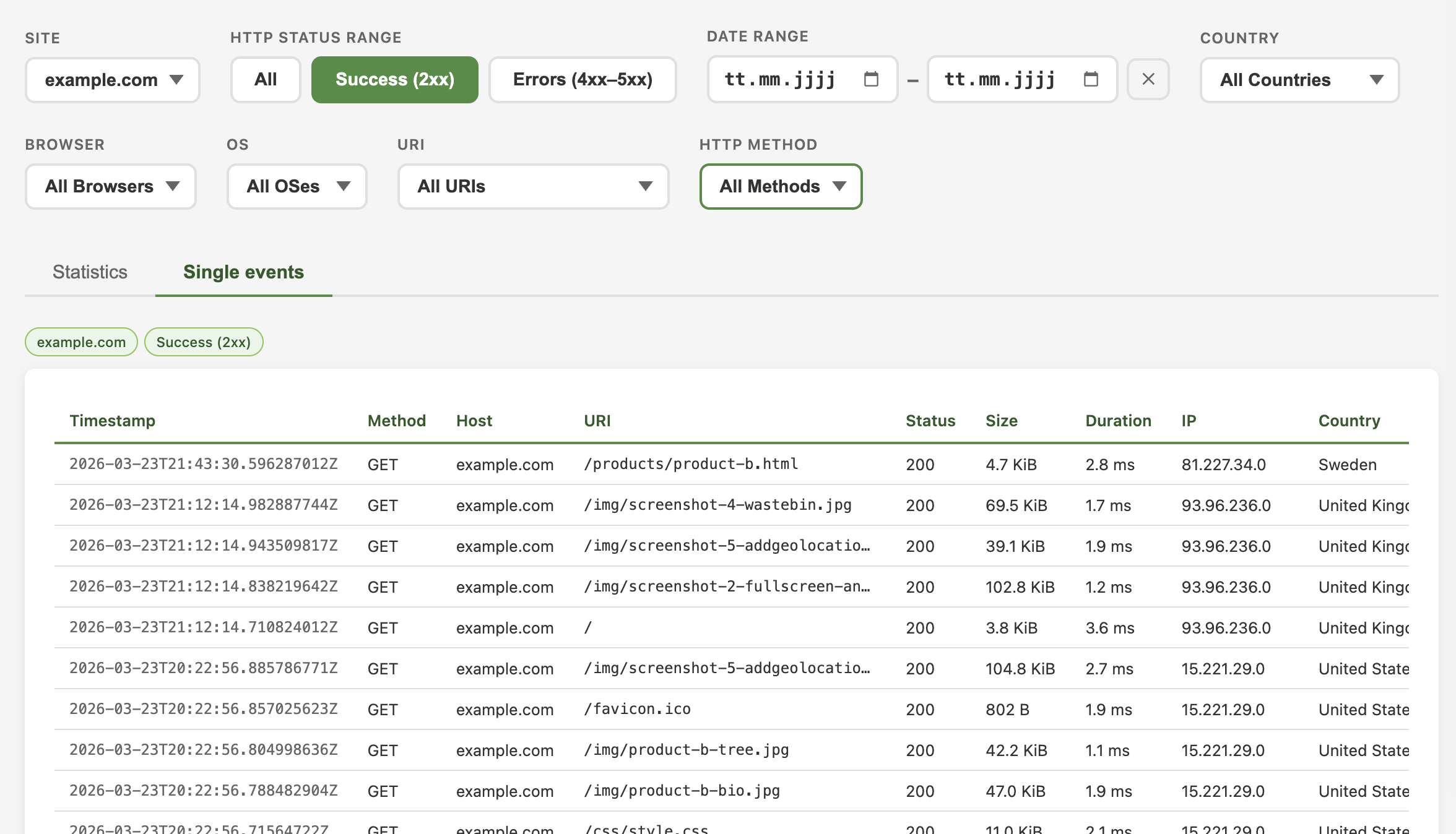Open the All Browsers dropdown
The image size is (1456, 834).
pos(111,186)
